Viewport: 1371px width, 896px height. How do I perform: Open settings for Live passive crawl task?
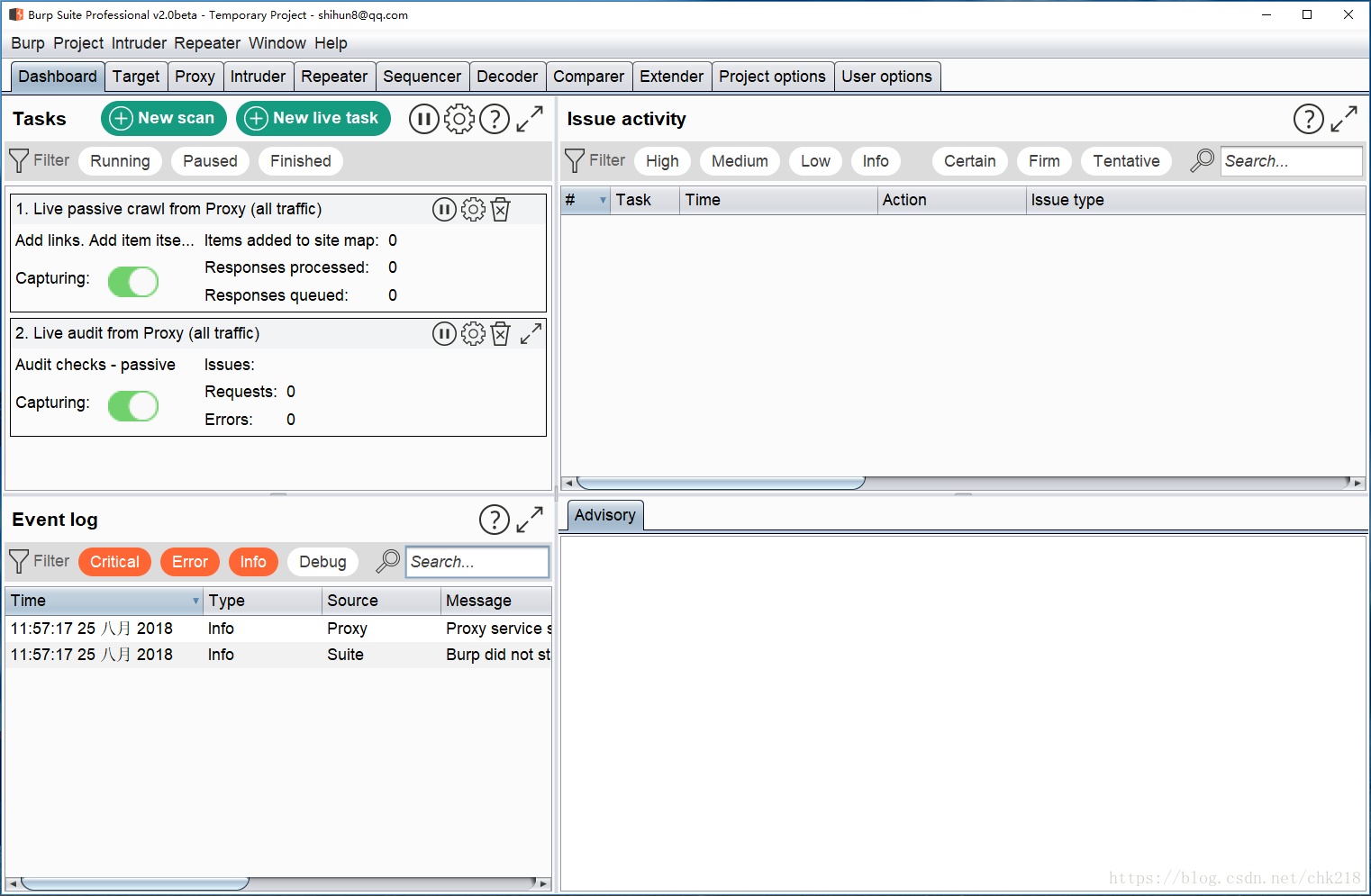tap(473, 210)
